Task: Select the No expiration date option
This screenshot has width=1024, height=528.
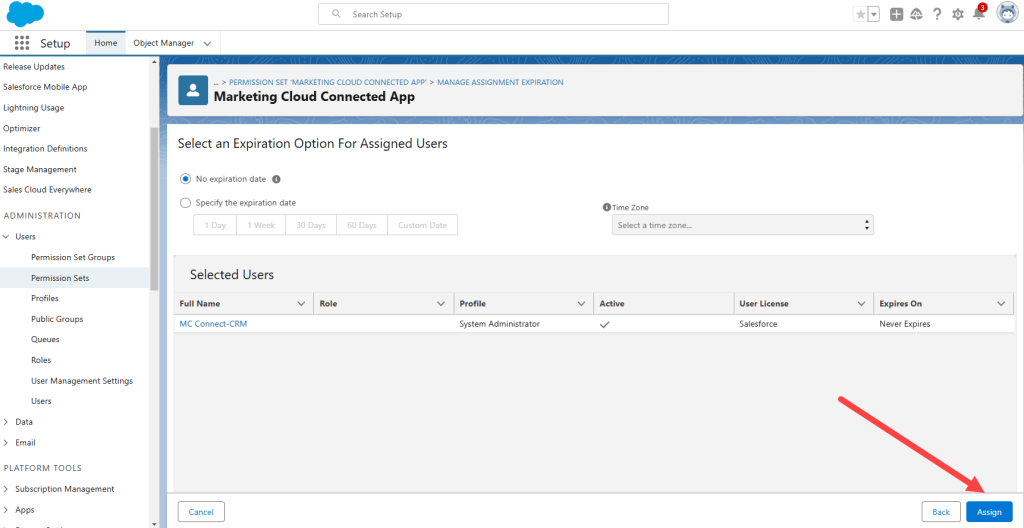Action: 185,179
